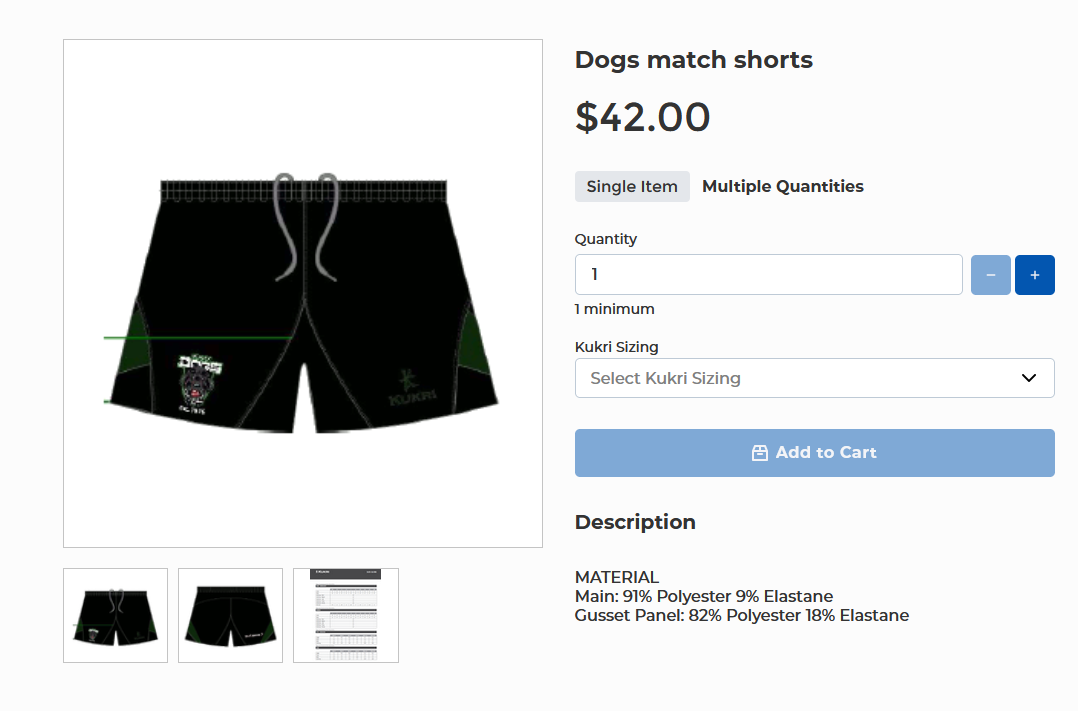Viewport: 1078px width, 711px height.
Task: Click the Dogs match shorts product title
Action: point(694,60)
